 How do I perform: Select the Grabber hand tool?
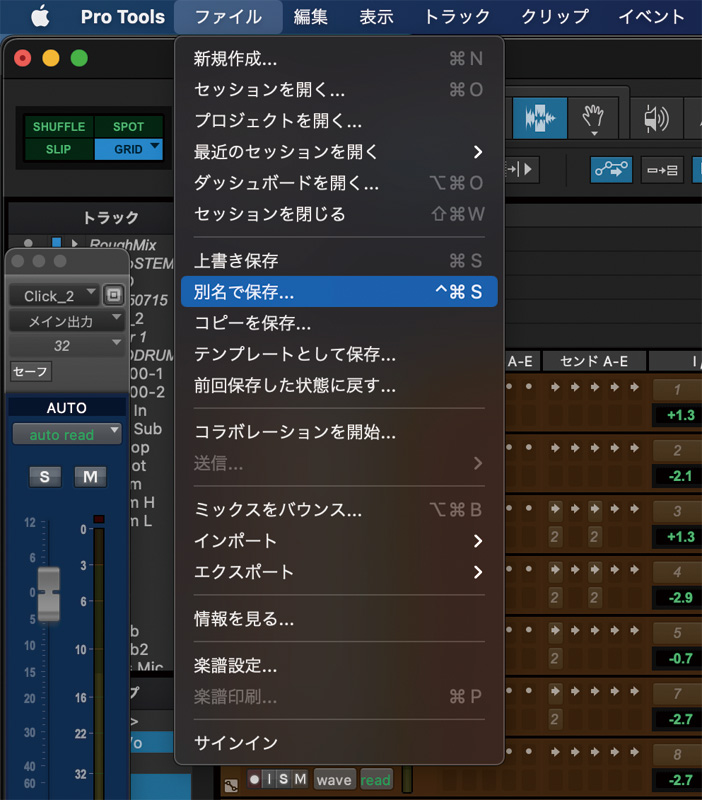point(593,118)
